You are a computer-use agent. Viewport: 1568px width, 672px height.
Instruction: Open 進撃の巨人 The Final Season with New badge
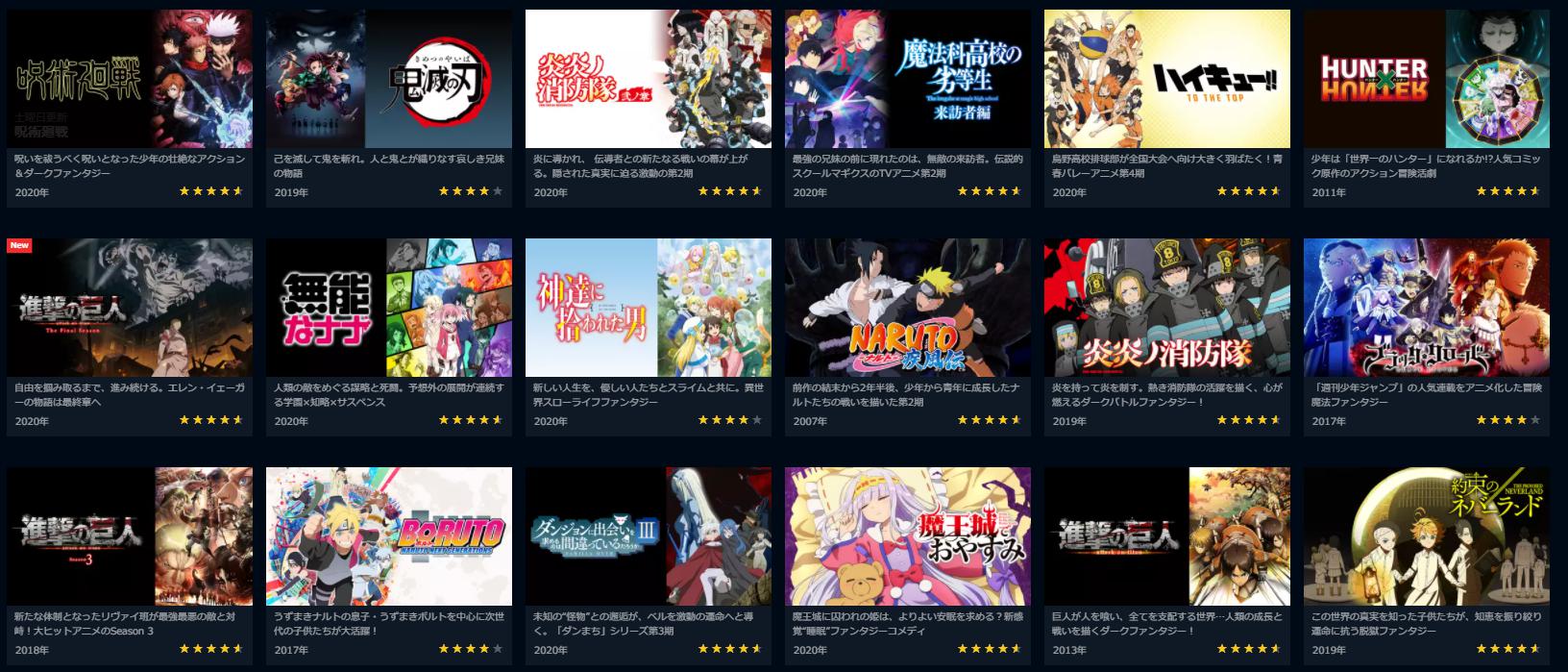[130, 308]
